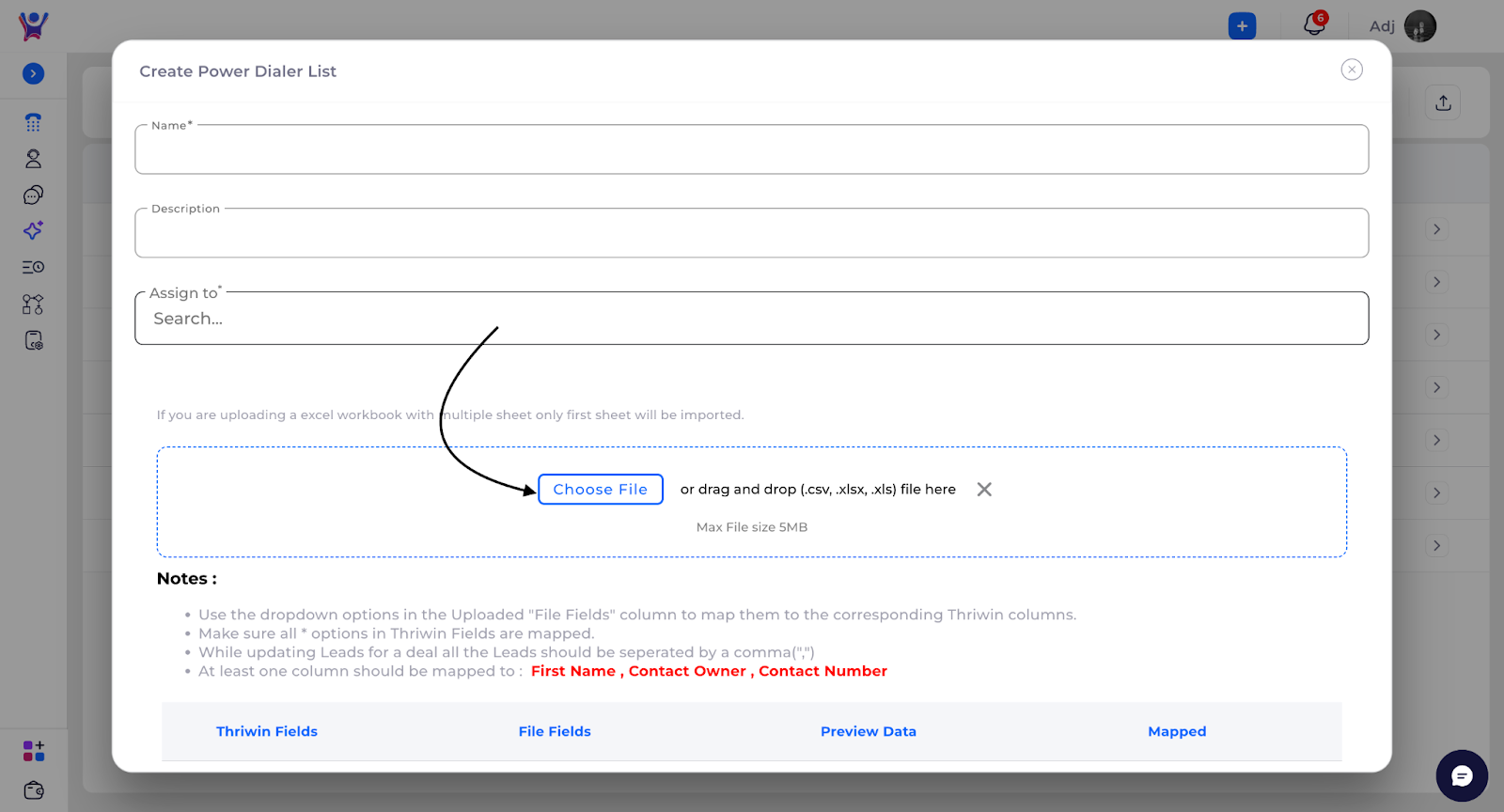Image resolution: width=1504 pixels, height=812 pixels.
Task: Click the Thriwin Fields column header
Action: tap(267, 731)
